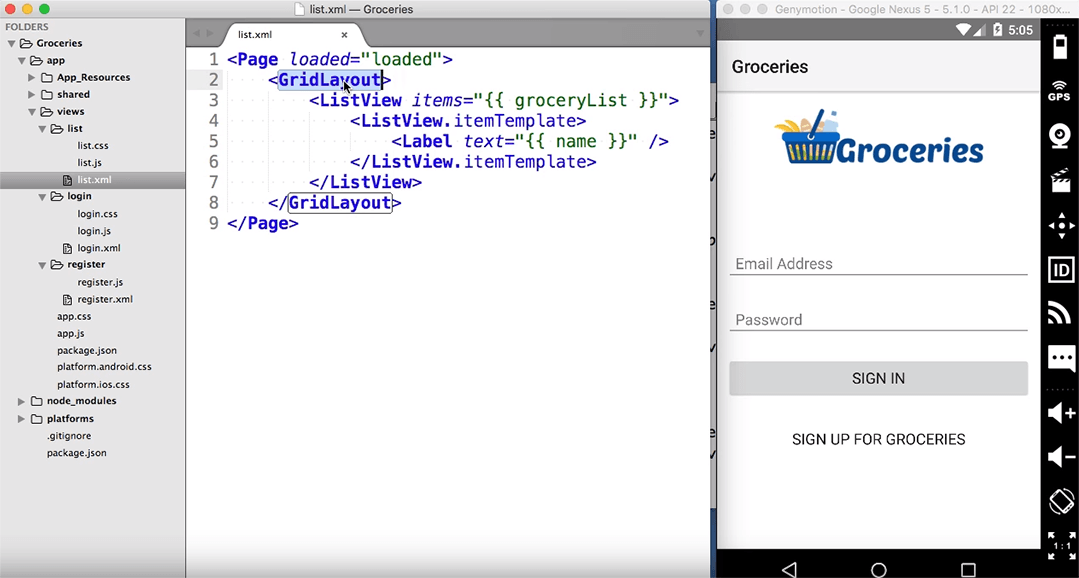Collapse the login folder

[42, 196]
